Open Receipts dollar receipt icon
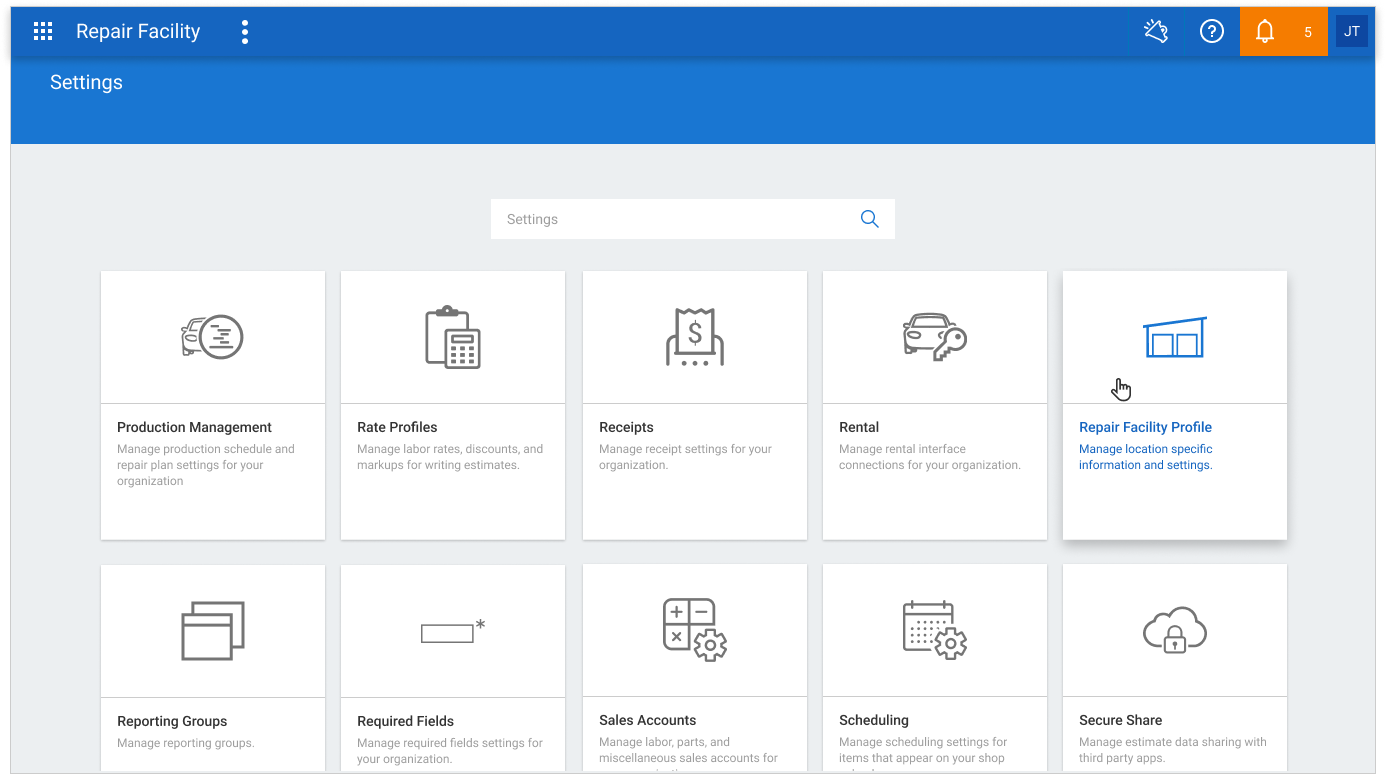Image resolution: width=1386 pixels, height=774 pixels. coord(695,337)
